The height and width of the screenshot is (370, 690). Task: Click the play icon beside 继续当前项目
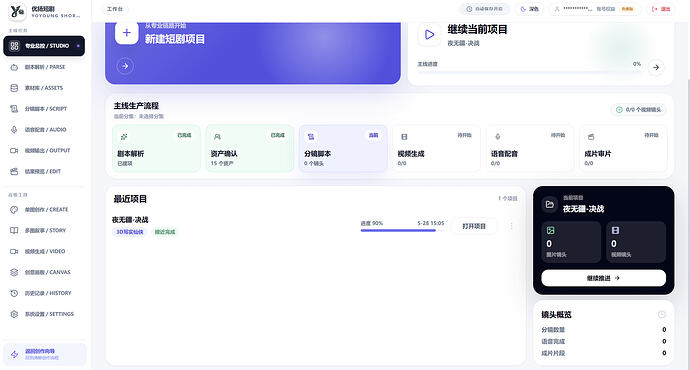(x=429, y=34)
